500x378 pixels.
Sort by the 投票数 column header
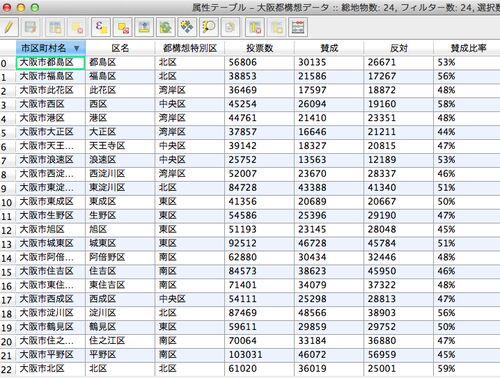(x=260, y=48)
